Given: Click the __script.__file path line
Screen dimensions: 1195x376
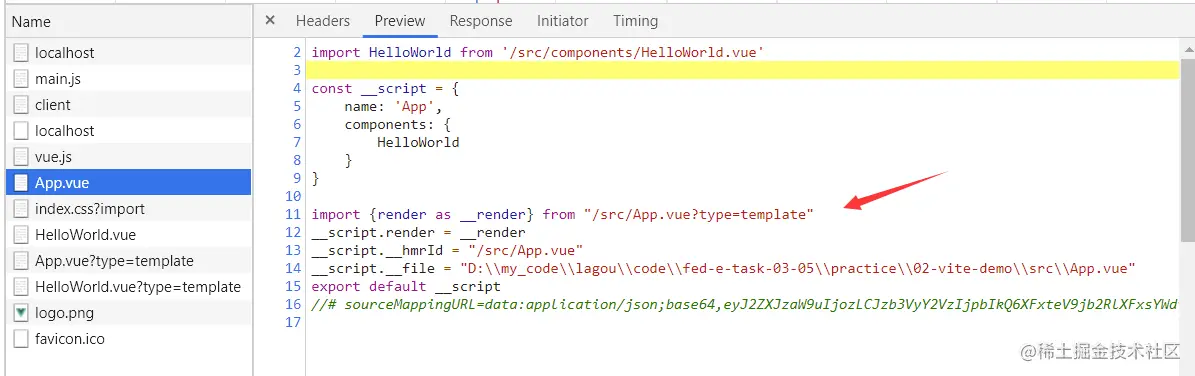Looking at the screenshot, I should click(x=724, y=268).
